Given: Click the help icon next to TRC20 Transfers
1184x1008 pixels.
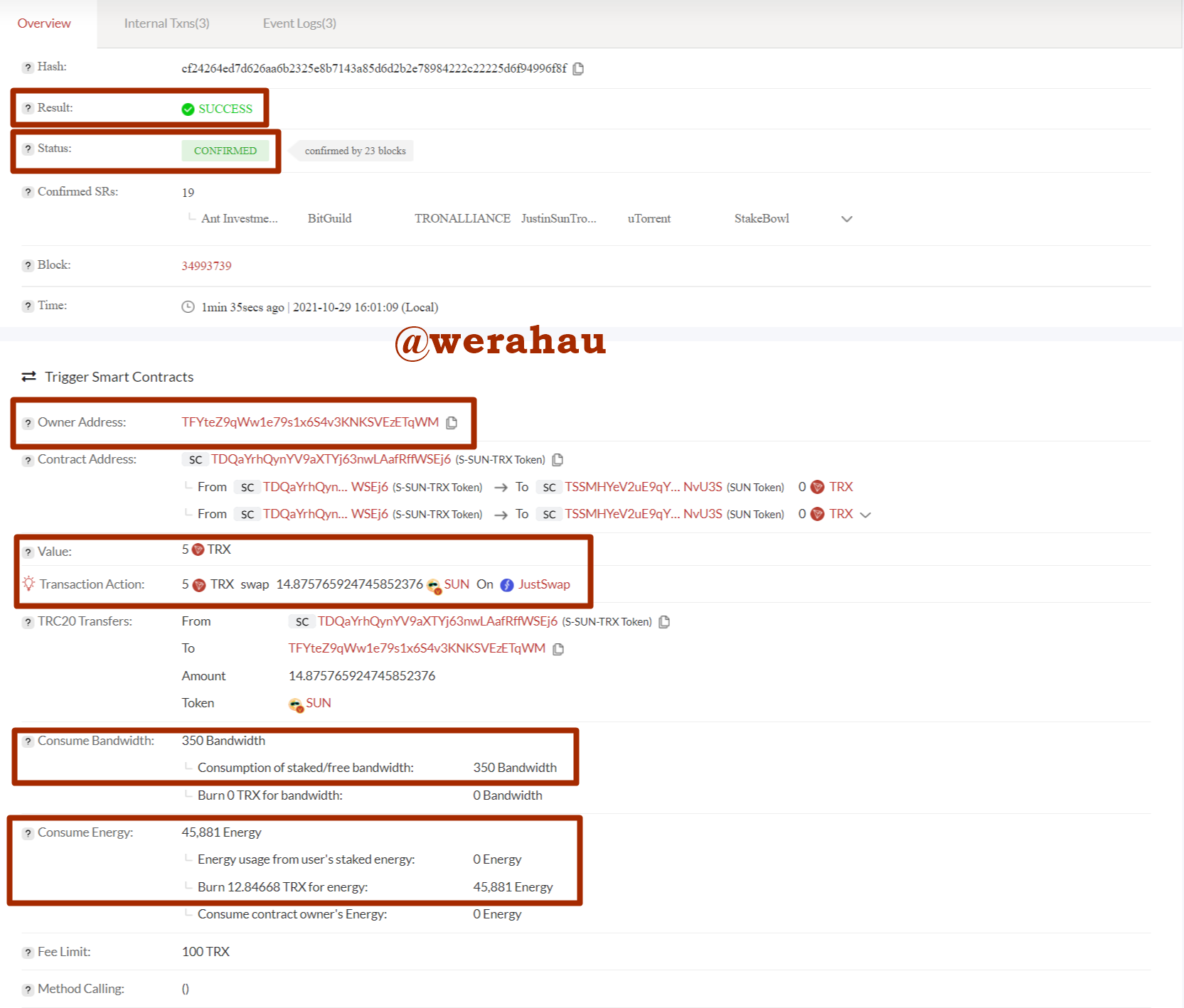Looking at the screenshot, I should (28, 622).
